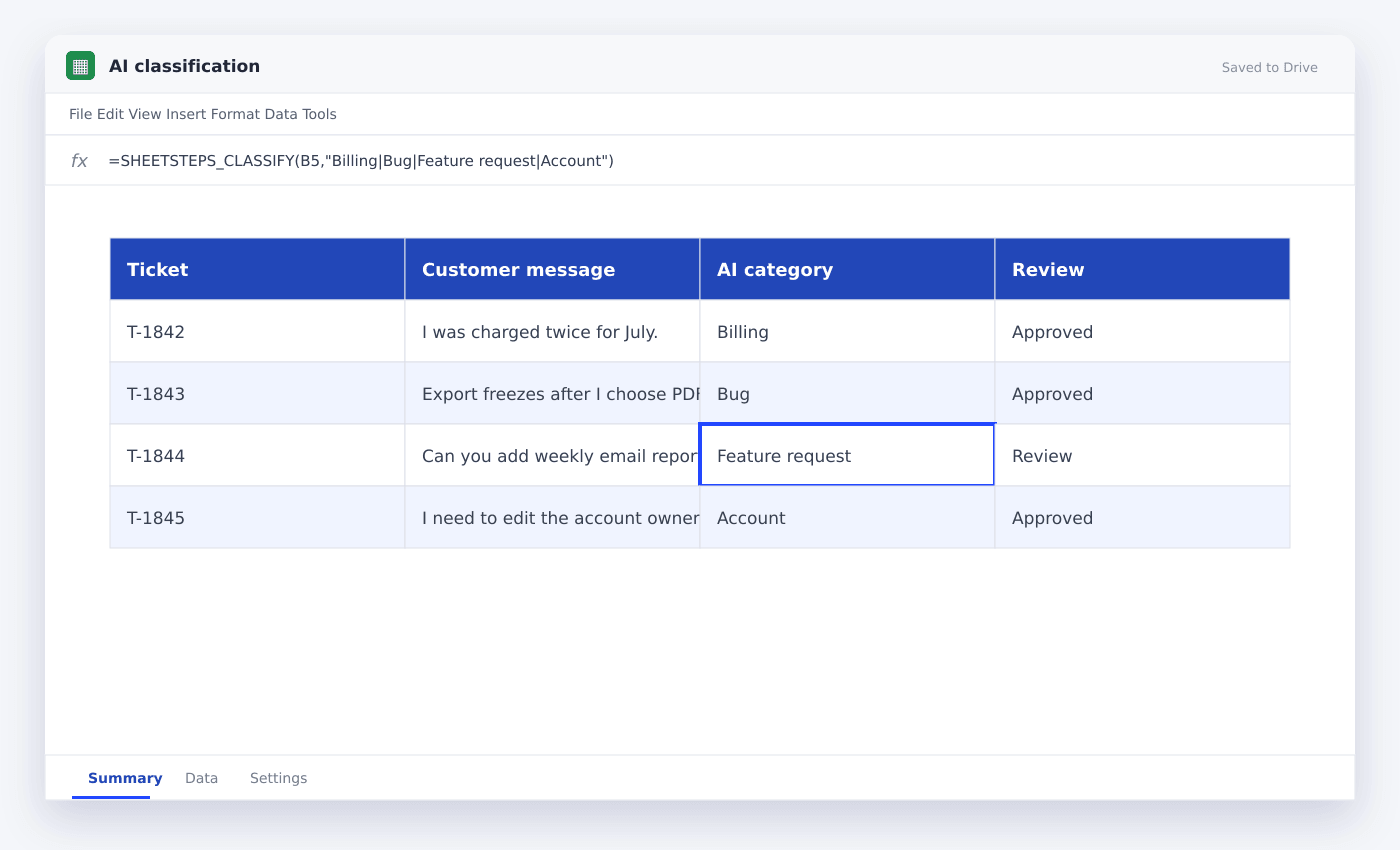Select the Approved cell for T-1845

pos(1142,517)
